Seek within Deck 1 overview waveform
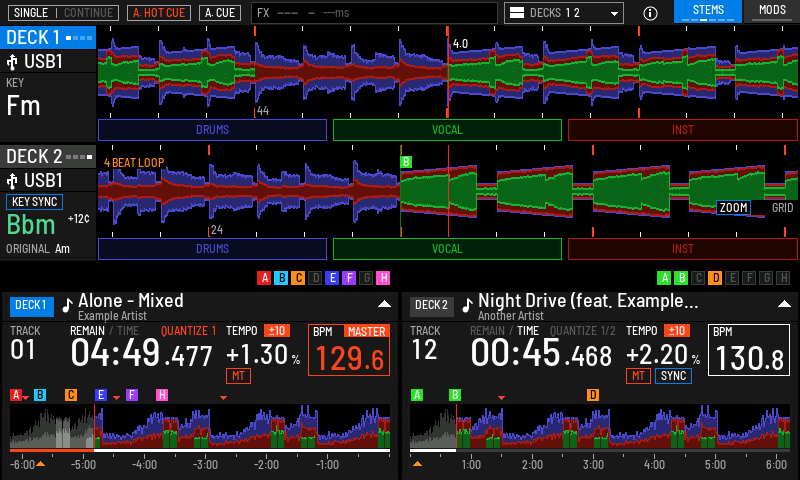The image size is (800, 480). tap(200, 426)
